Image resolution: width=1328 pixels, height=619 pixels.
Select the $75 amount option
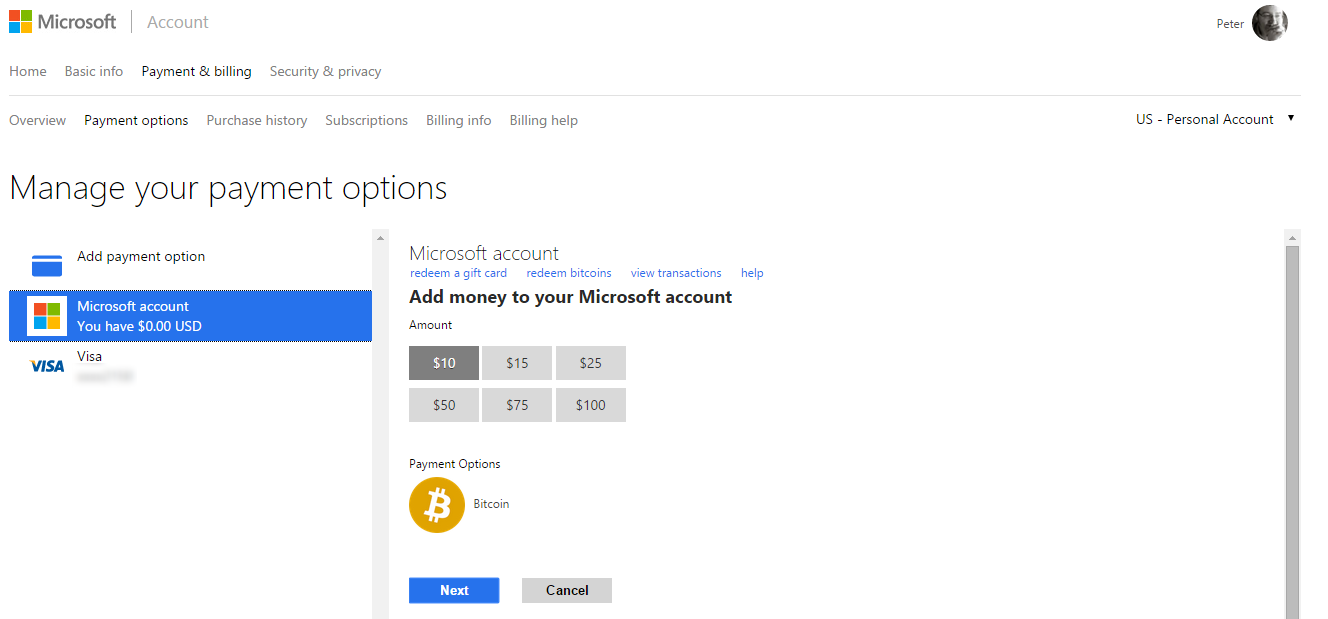[517, 405]
